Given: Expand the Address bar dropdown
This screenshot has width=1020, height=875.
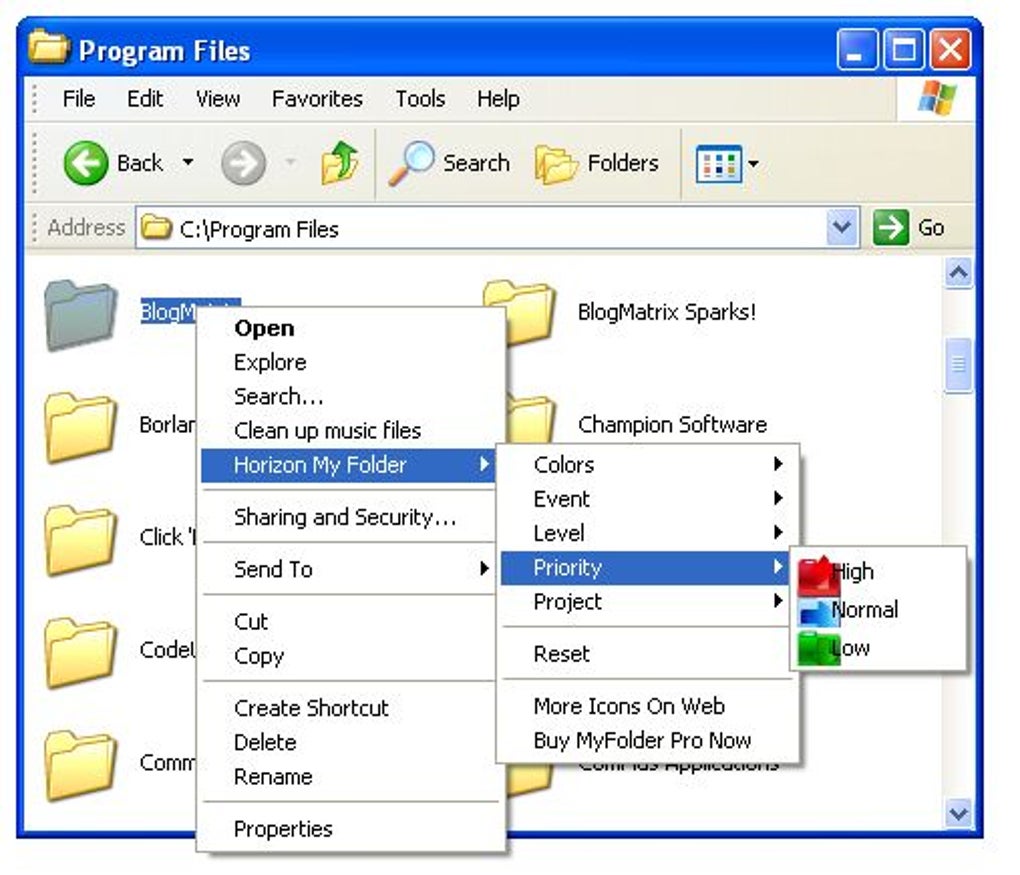Looking at the screenshot, I should (842, 228).
